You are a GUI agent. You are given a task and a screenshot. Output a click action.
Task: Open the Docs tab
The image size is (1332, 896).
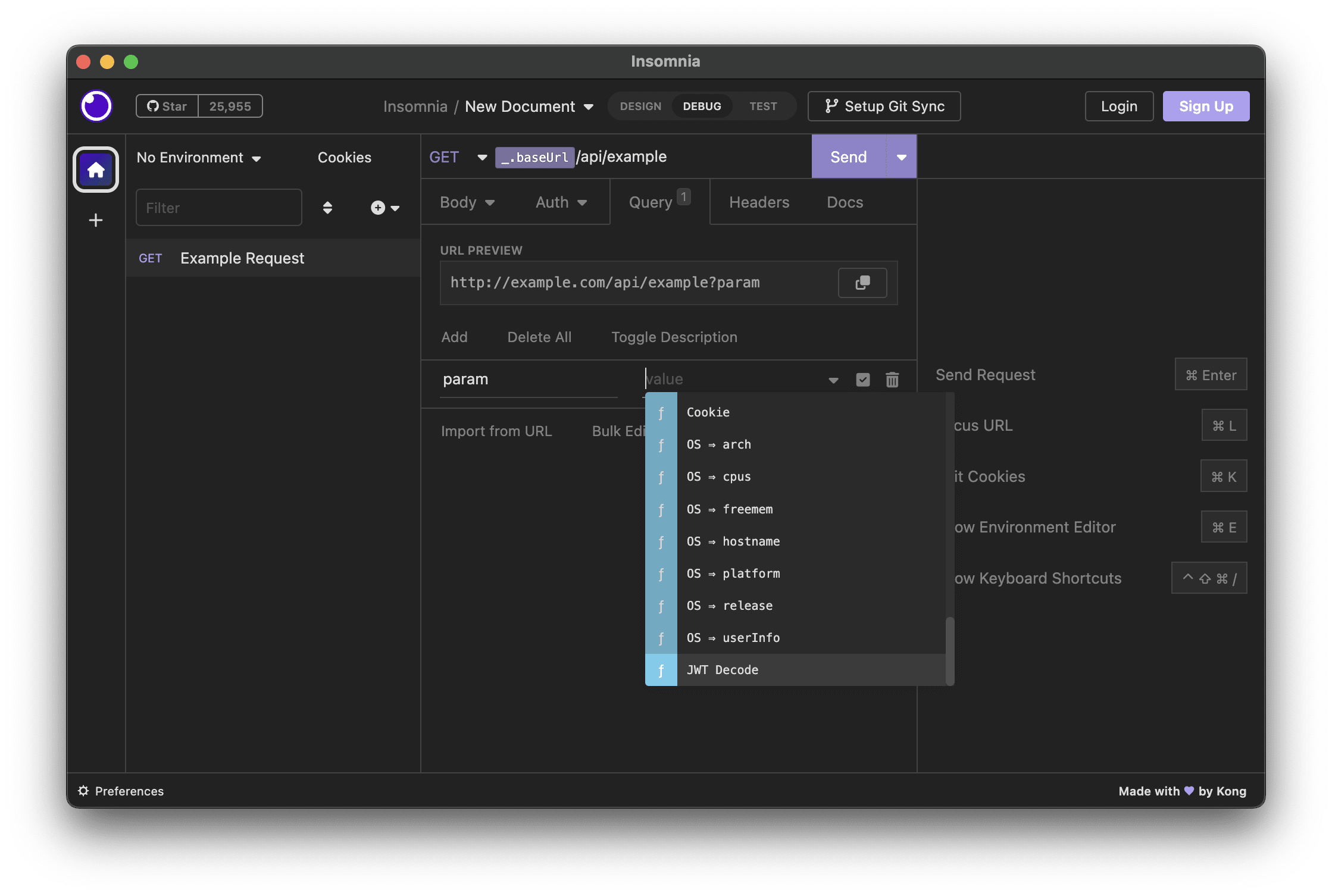click(845, 202)
